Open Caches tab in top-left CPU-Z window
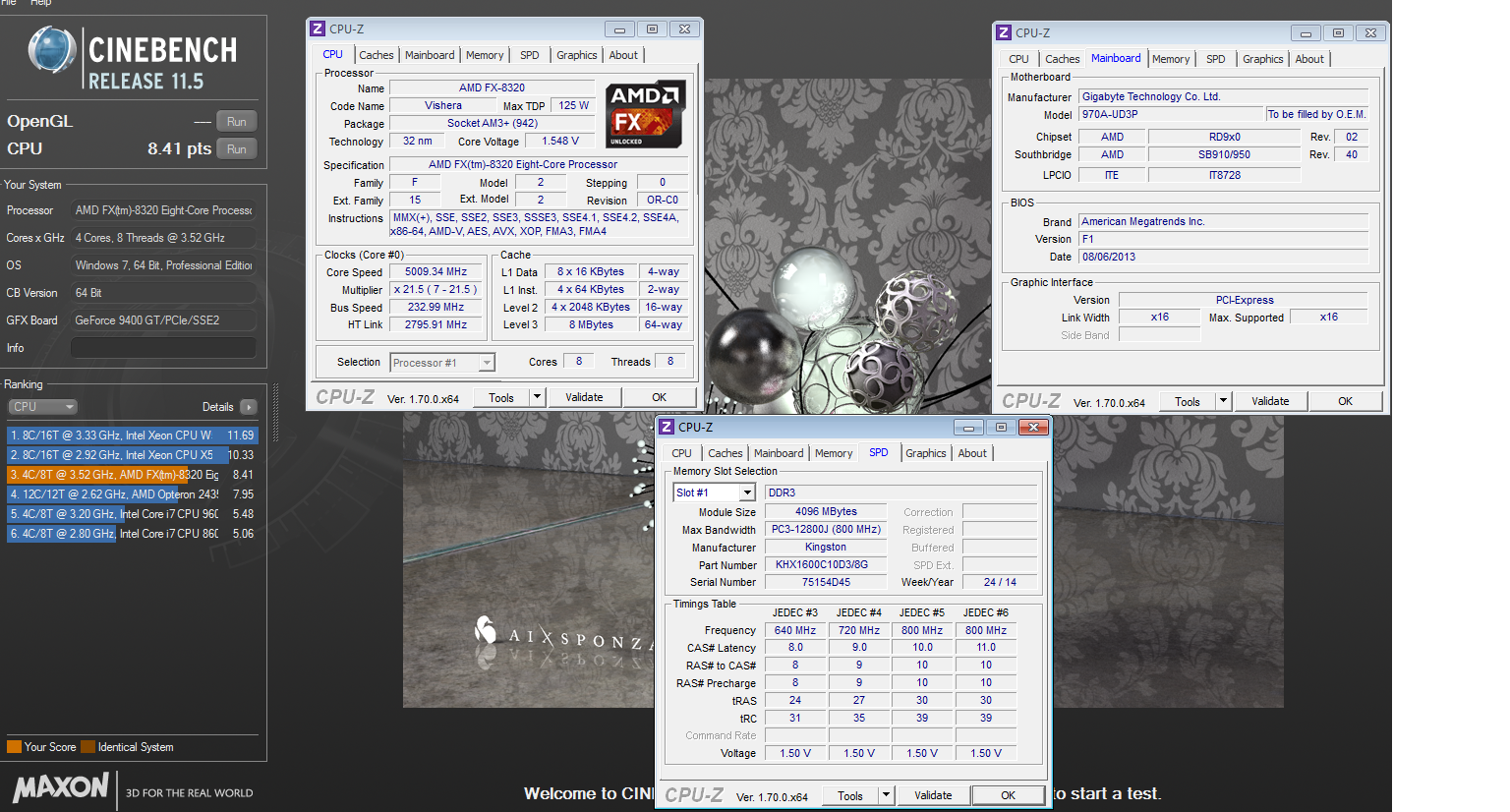Viewport: 1510px width, 812px height. (x=376, y=55)
